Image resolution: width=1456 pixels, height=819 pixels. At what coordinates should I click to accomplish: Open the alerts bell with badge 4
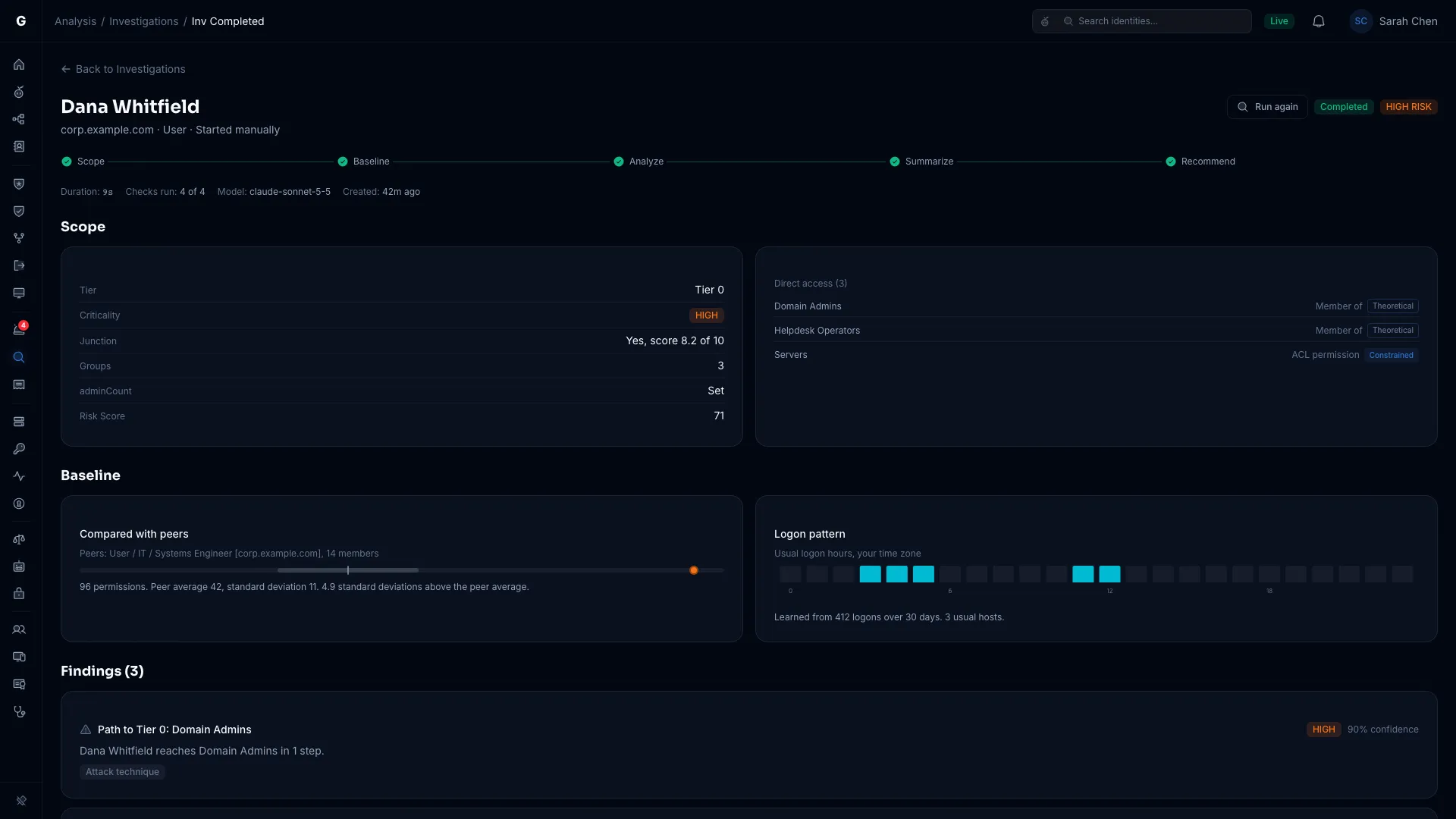(19, 329)
